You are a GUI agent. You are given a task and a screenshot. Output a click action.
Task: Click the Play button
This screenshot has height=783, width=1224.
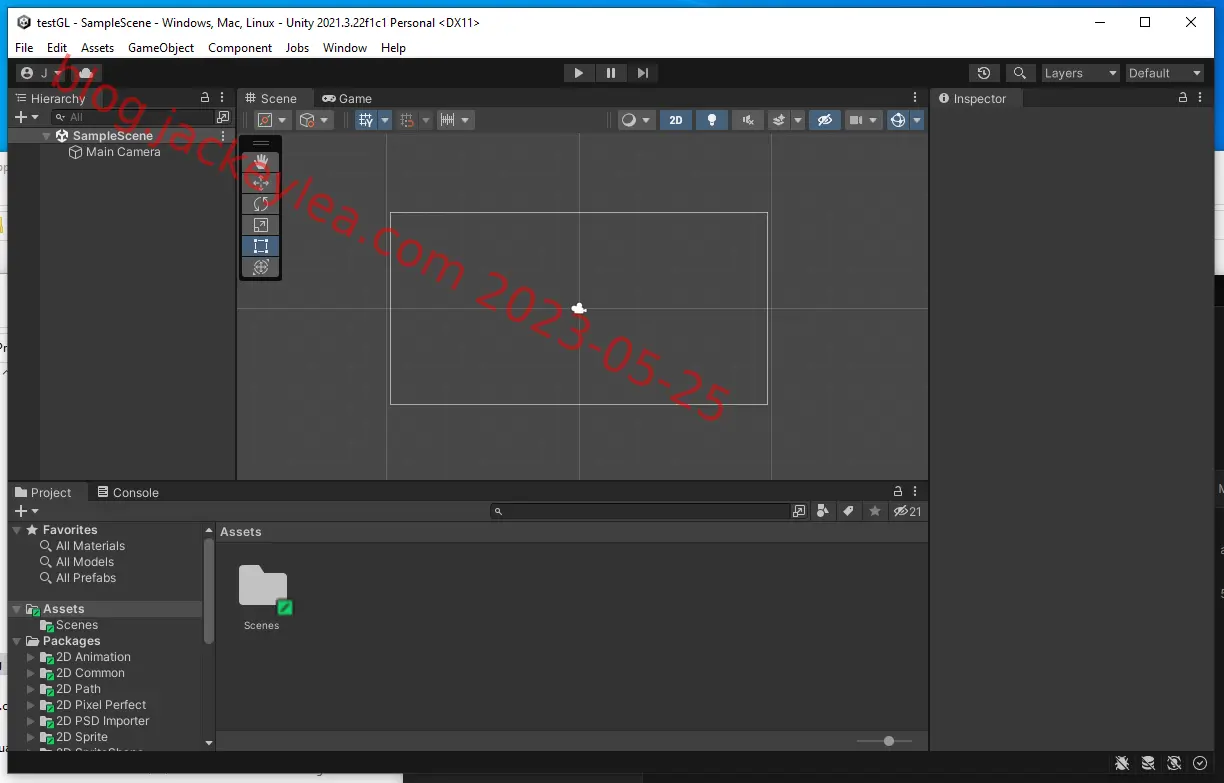pyautogui.click(x=578, y=73)
